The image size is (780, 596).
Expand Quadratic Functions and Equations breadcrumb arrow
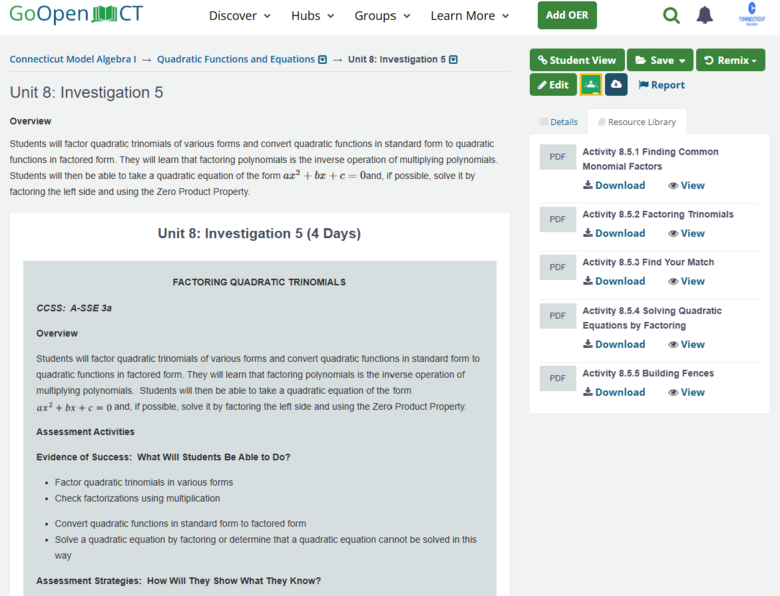click(322, 60)
